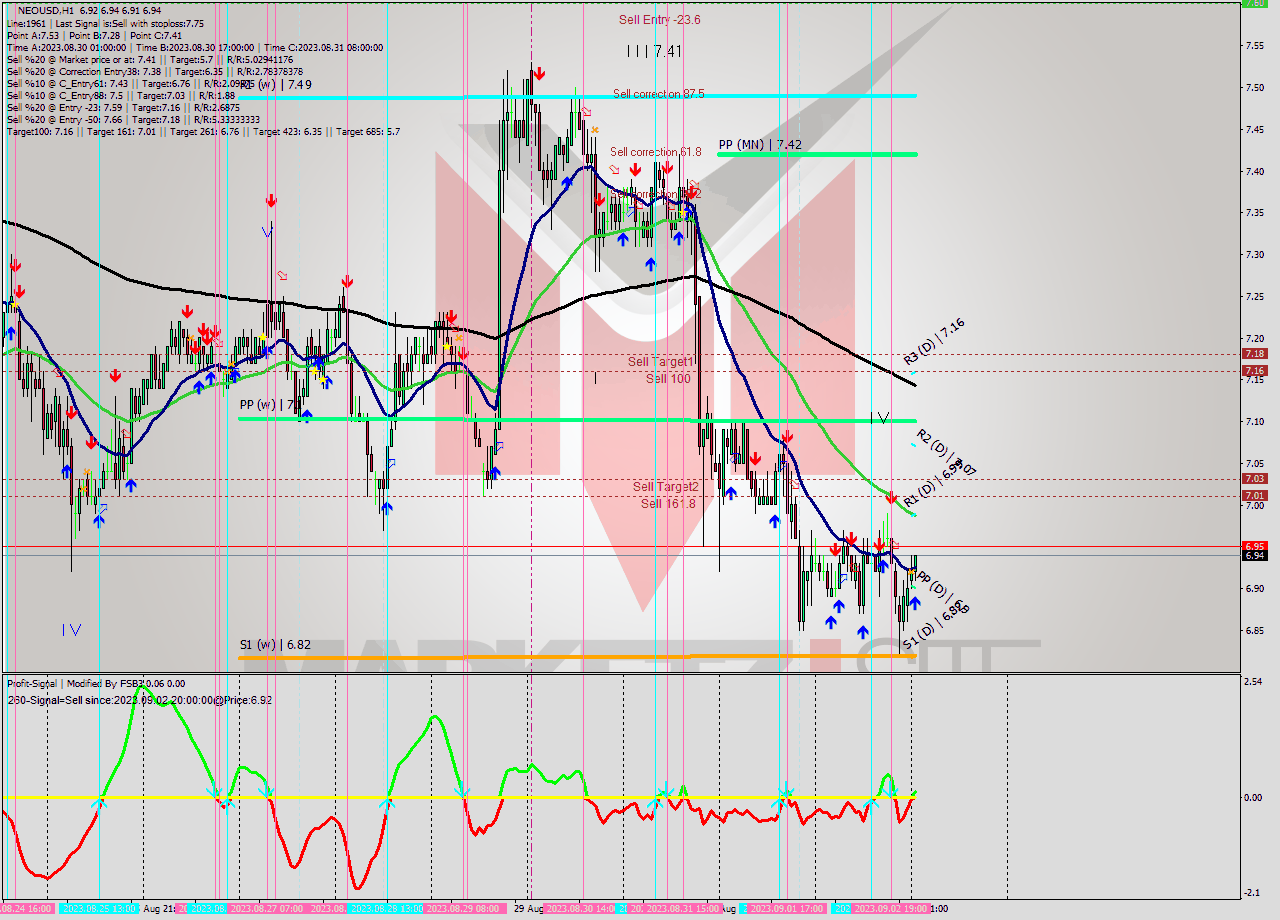Click the 'S1 (w) | 6.82' support label
The image size is (1280, 920).
click(x=275, y=645)
